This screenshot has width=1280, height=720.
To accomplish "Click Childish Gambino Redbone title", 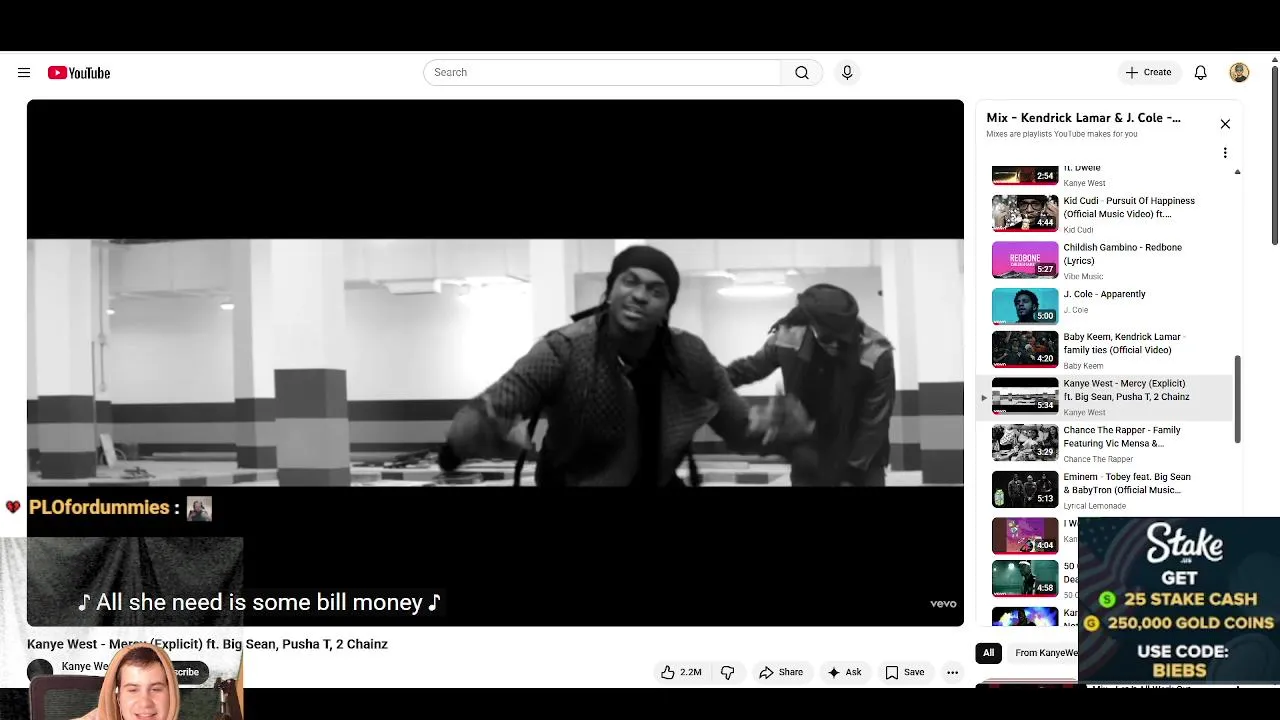I will pos(1122,254).
